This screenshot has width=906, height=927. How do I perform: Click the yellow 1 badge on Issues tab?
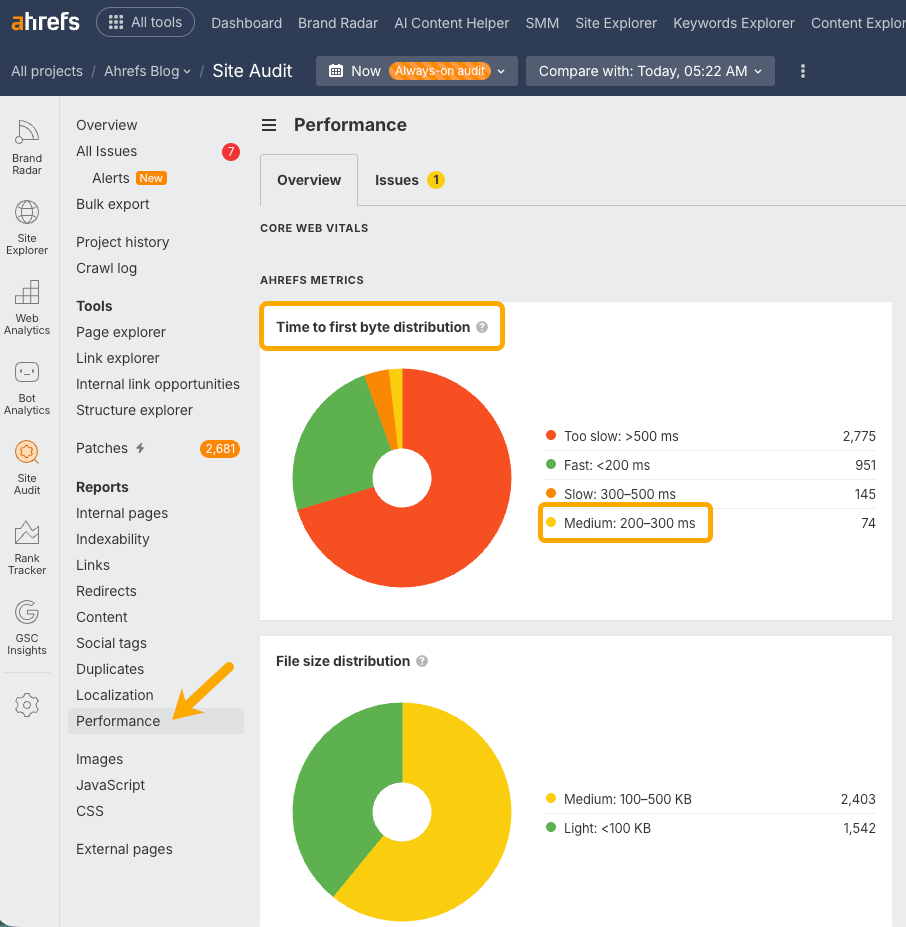point(436,180)
